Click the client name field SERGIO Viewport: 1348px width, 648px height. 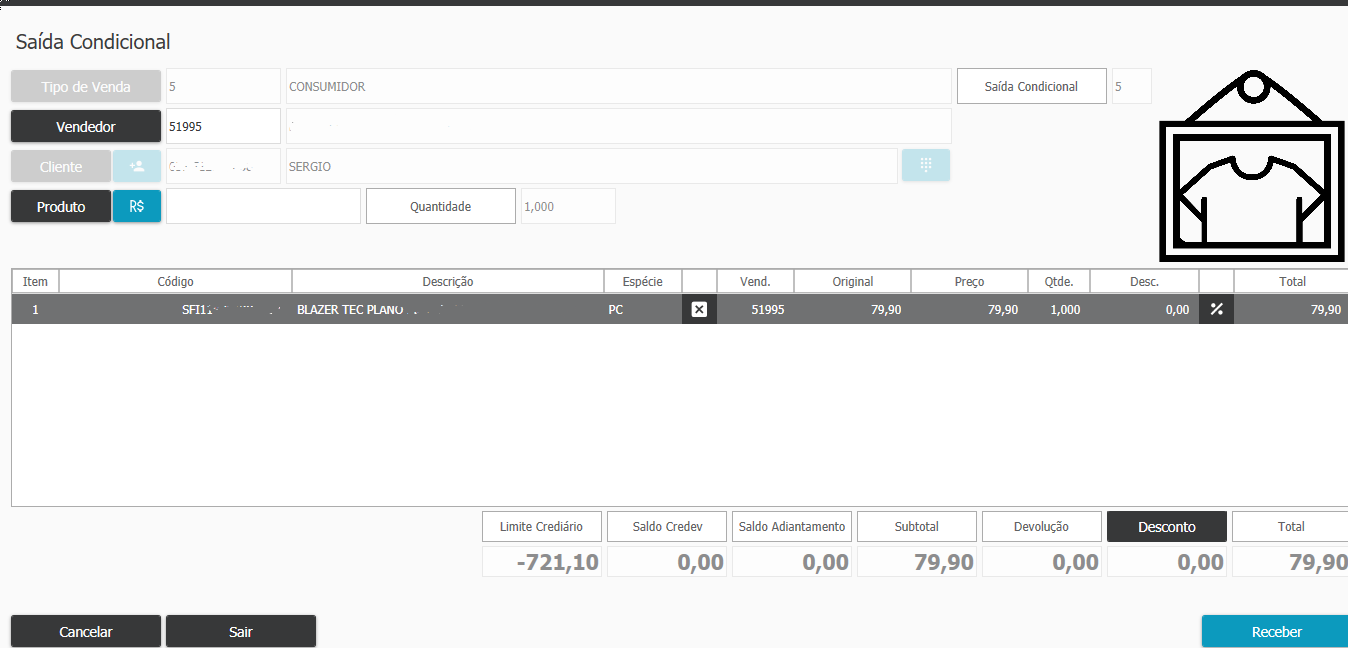pyautogui.click(x=592, y=166)
